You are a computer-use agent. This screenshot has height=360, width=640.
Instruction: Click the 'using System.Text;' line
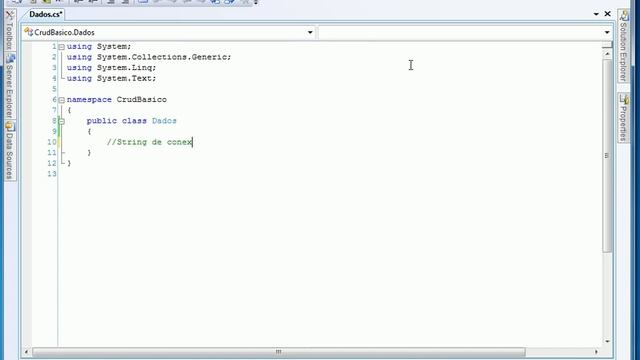click(111, 78)
